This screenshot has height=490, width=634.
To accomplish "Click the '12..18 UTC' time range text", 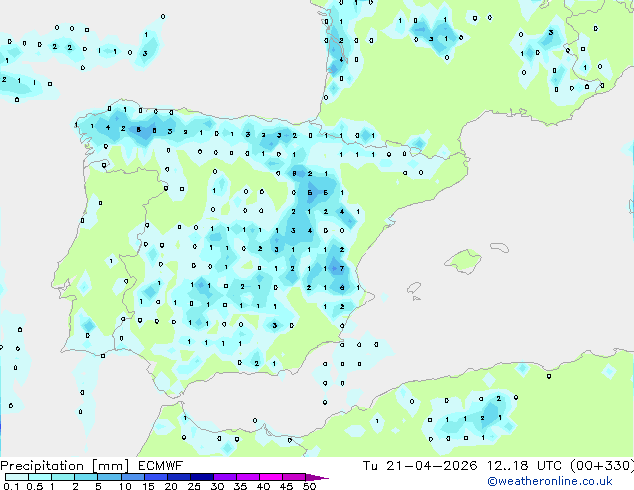I will (524, 466).
